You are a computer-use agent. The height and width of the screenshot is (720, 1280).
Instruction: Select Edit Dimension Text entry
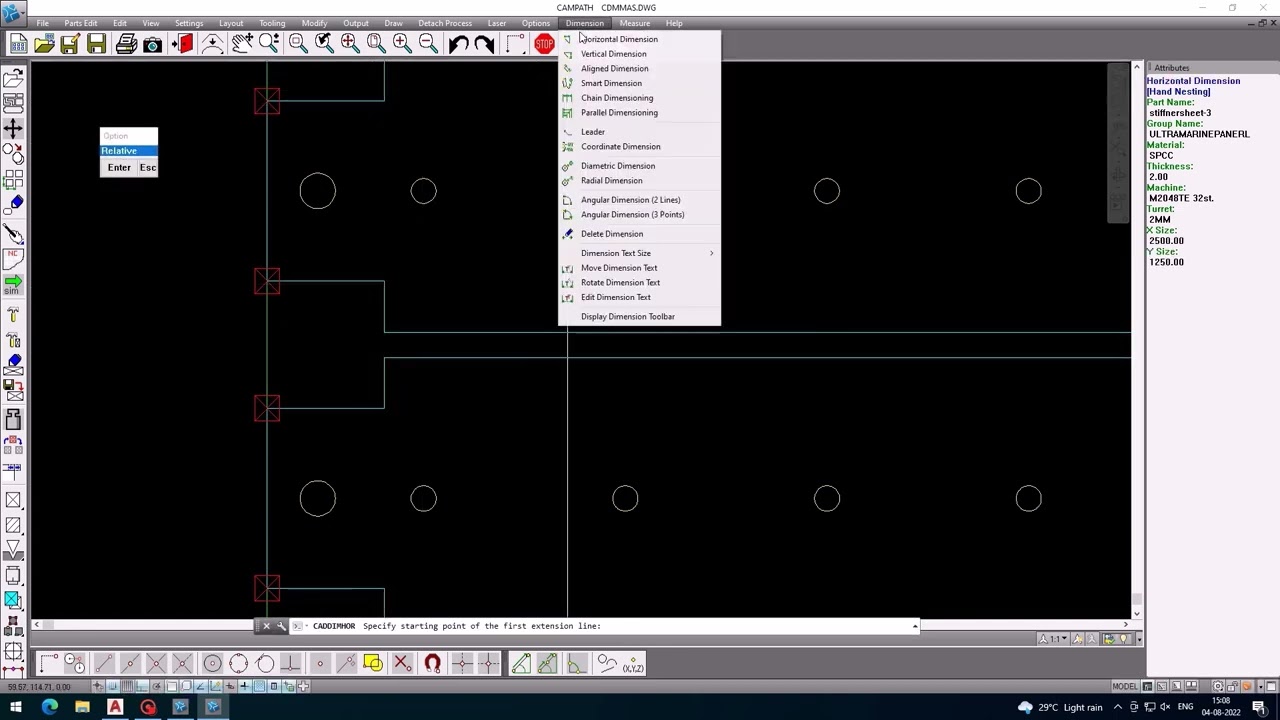pos(639,297)
